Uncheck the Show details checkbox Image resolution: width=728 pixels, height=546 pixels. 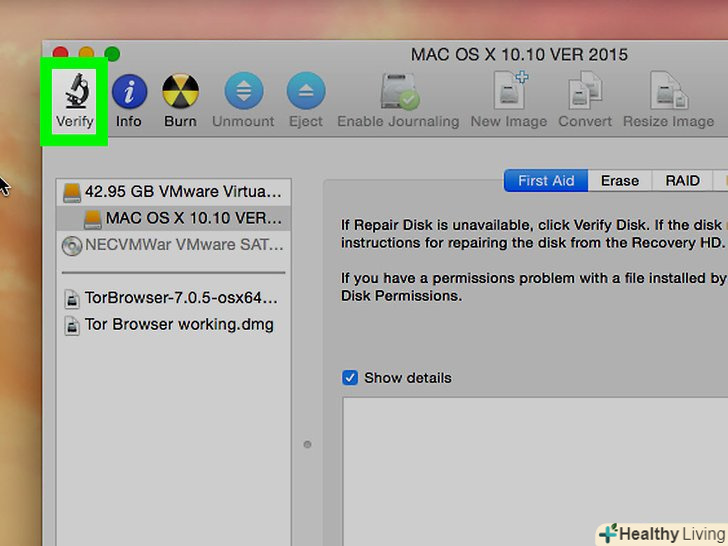point(350,378)
